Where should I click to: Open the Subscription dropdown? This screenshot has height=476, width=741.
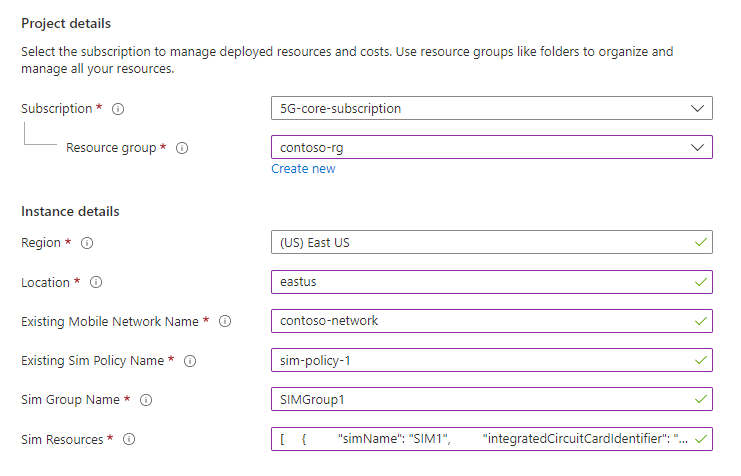pos(491,108)
